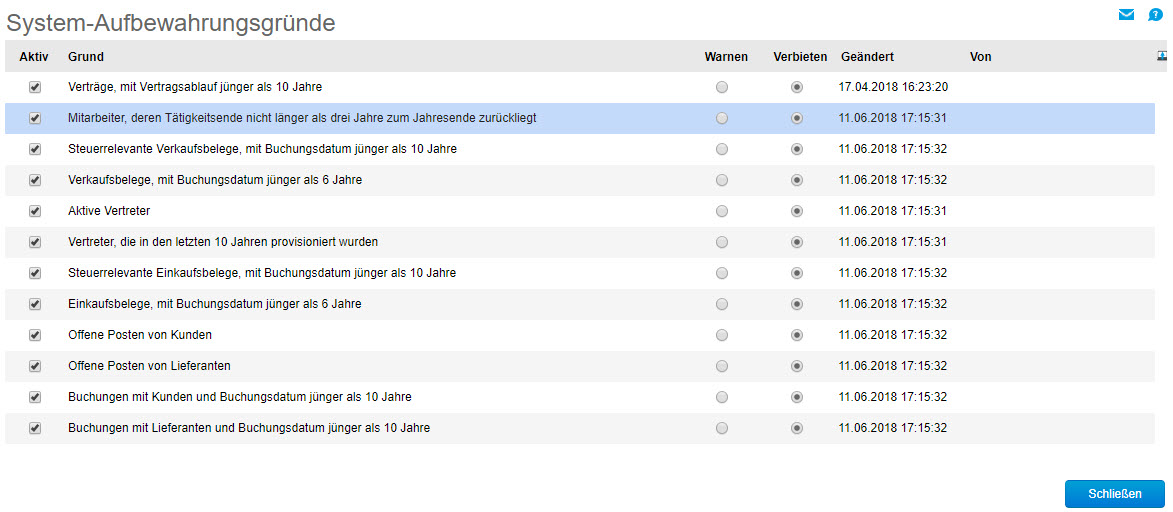The width and height of the screenshot is (1173, 512).
Task: Click the Von column header
Action: pos(980,57)
